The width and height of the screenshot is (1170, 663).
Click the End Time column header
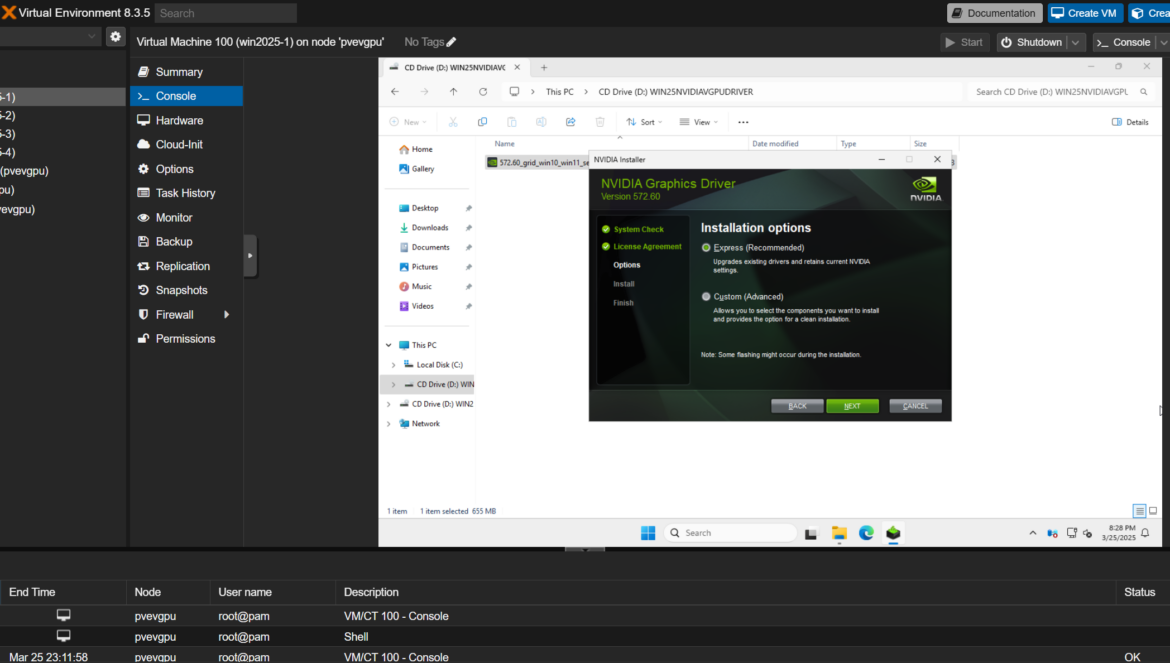(x=32, y=592)
